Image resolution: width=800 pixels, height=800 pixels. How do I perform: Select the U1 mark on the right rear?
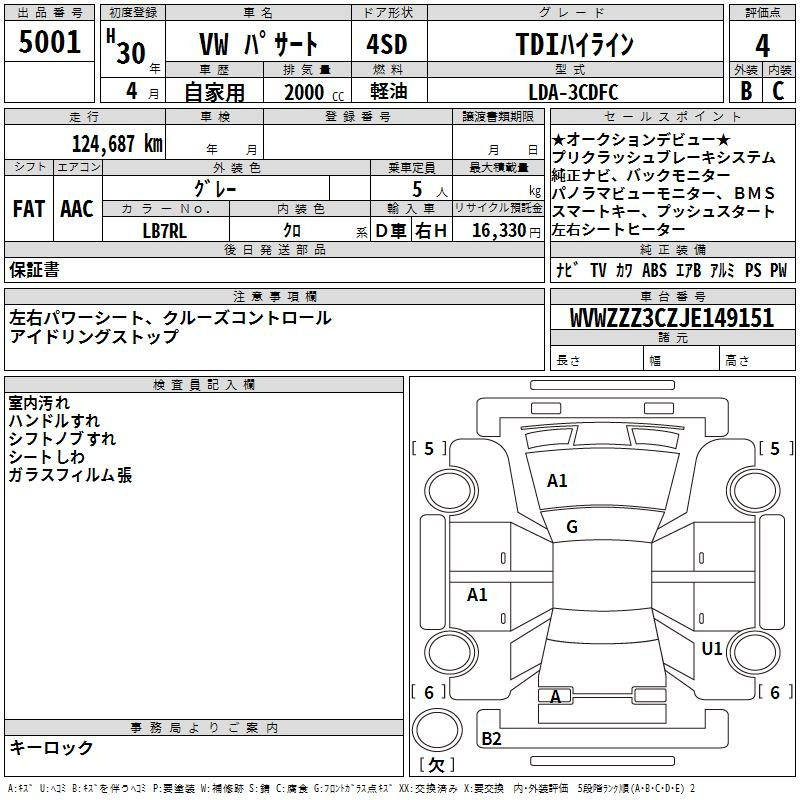point(712,649)
